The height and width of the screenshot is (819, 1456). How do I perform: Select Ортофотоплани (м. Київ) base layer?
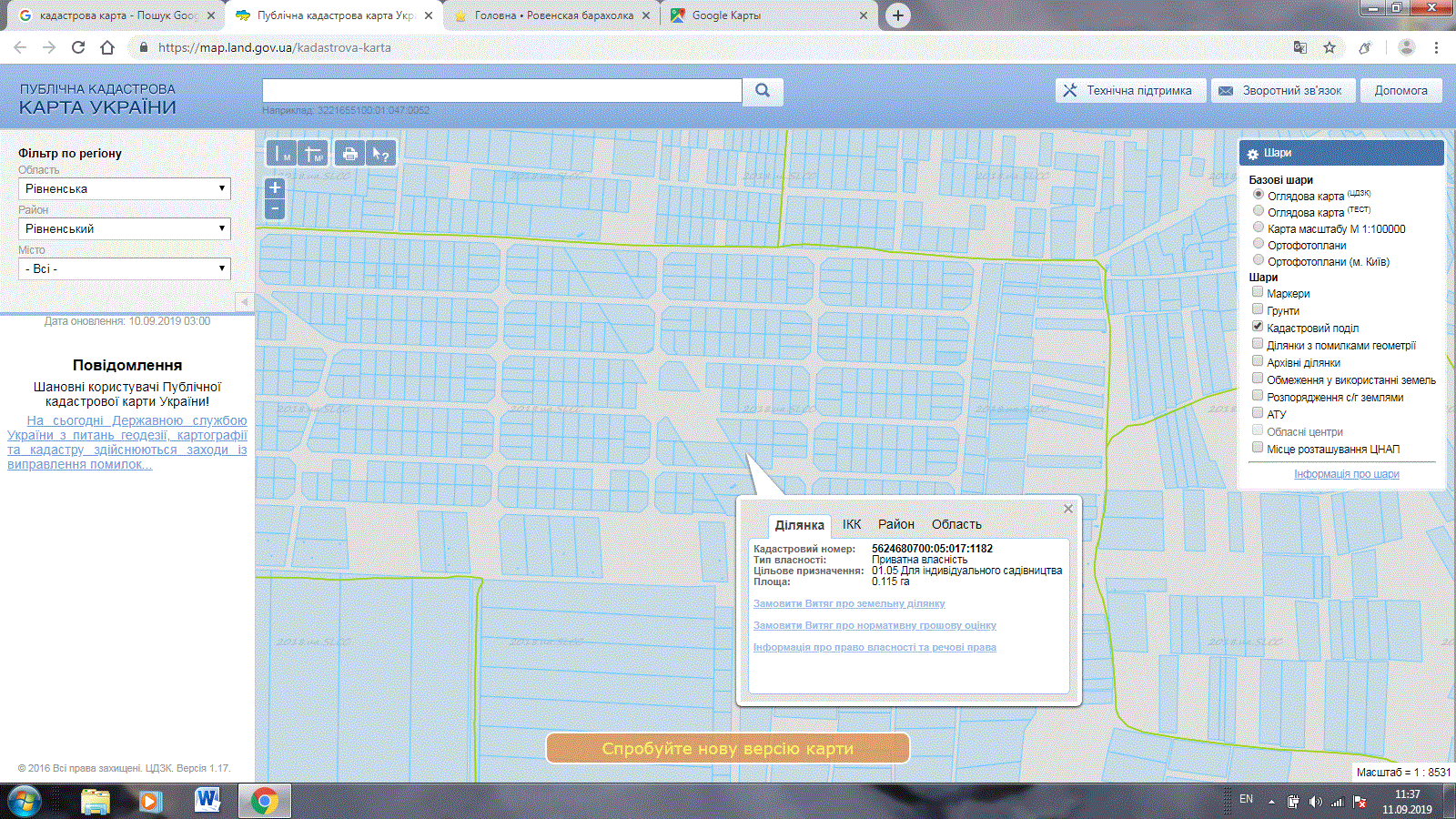[x=1259, y=260]
